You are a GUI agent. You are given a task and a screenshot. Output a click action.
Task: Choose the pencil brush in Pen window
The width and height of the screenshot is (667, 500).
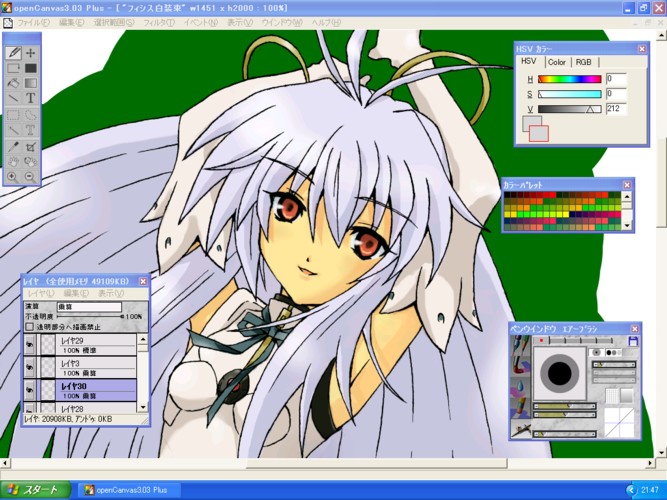[x=520, y=346]
